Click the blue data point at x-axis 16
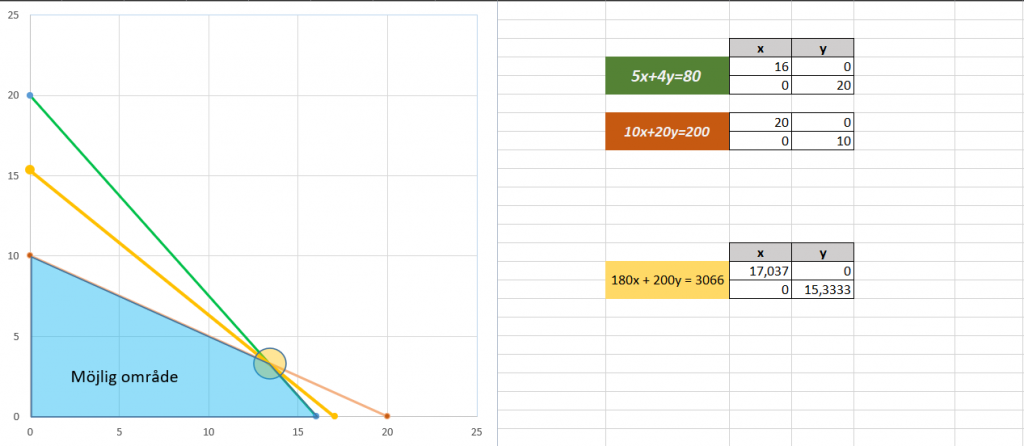Image resolution: width=1024 pixels, height=446 pixels. [316, 416]
